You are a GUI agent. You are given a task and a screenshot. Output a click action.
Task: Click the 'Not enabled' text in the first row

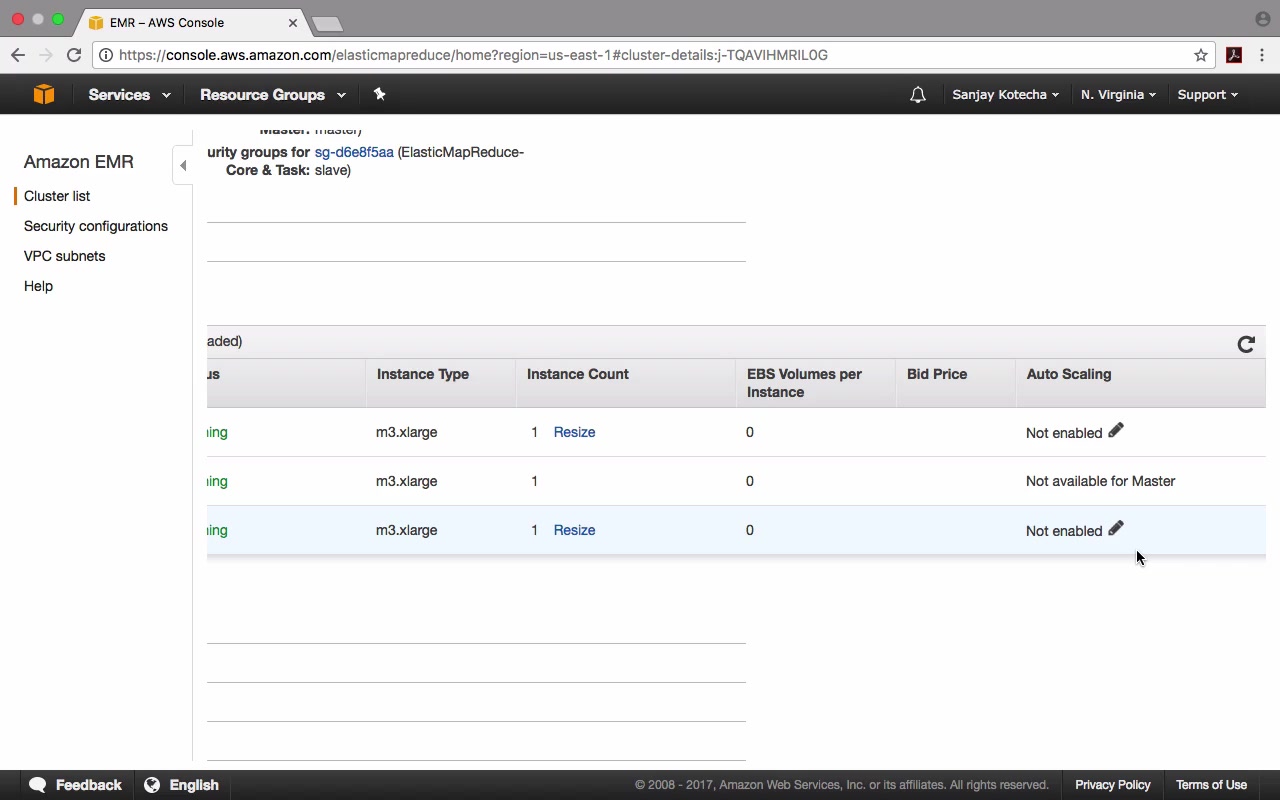click(1064, 433)
